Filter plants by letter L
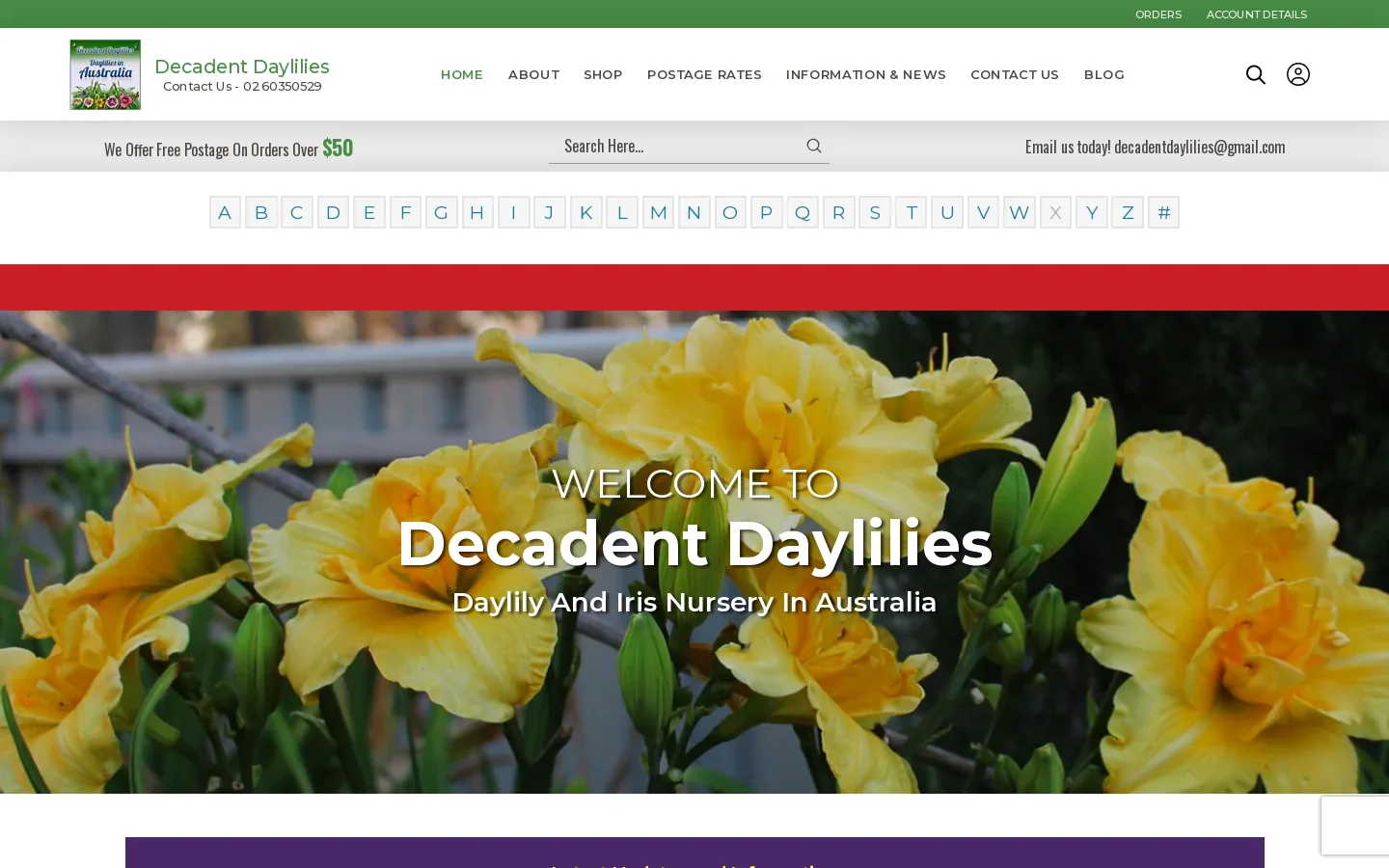This screenshot has height=868, width=1389. (622, 212)
